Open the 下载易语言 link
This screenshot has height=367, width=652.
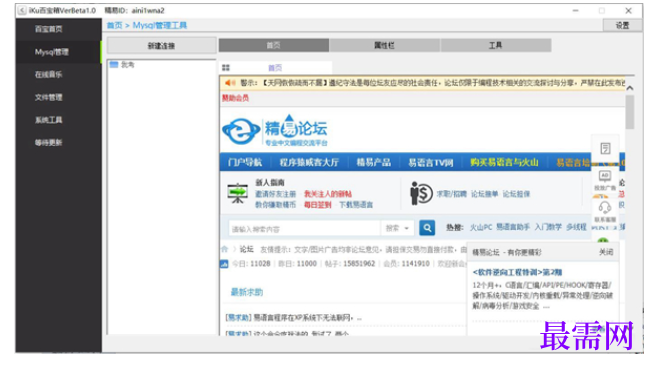[x=356, y=205]
